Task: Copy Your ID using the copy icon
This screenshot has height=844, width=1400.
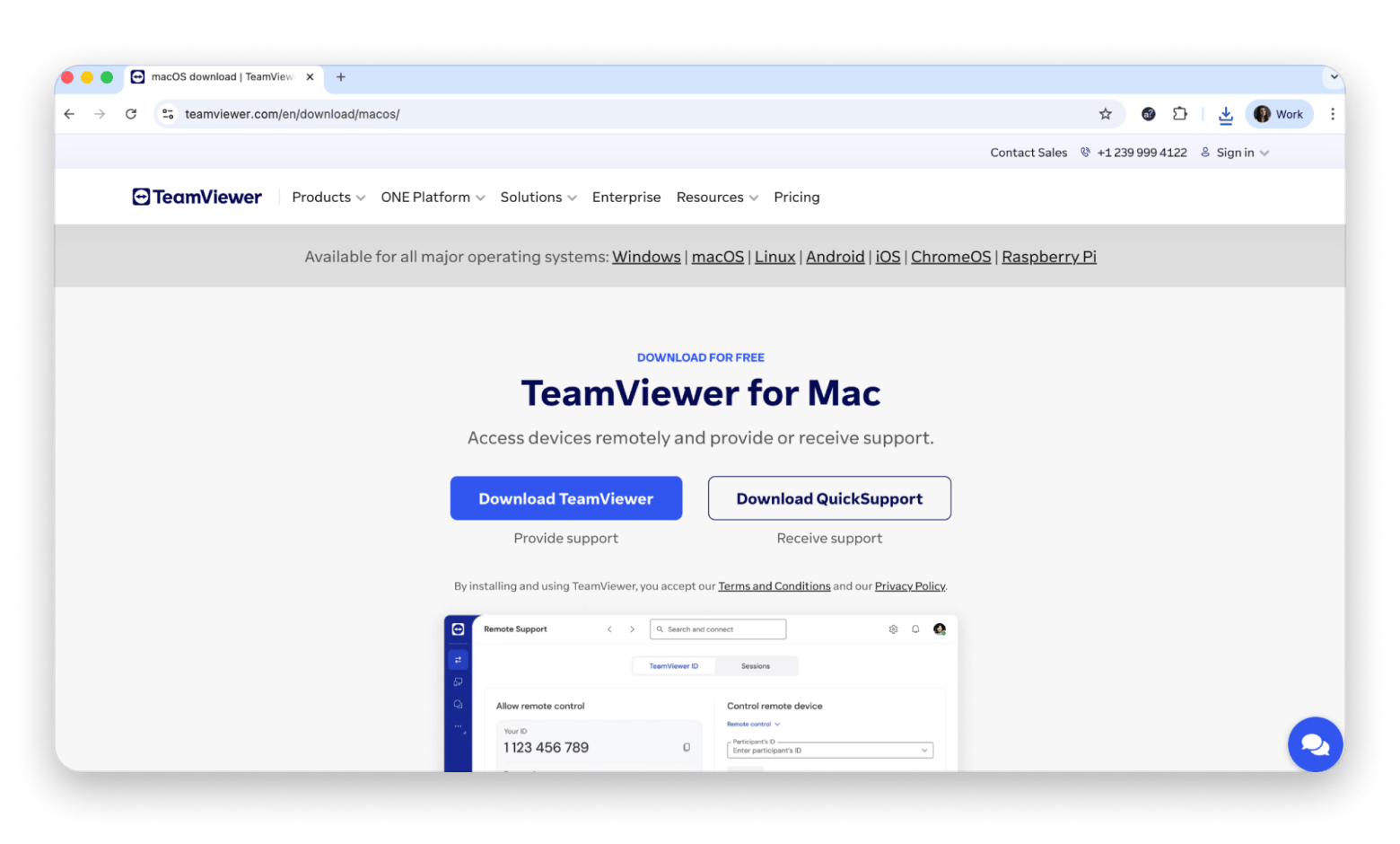Action: pos(686,746)
